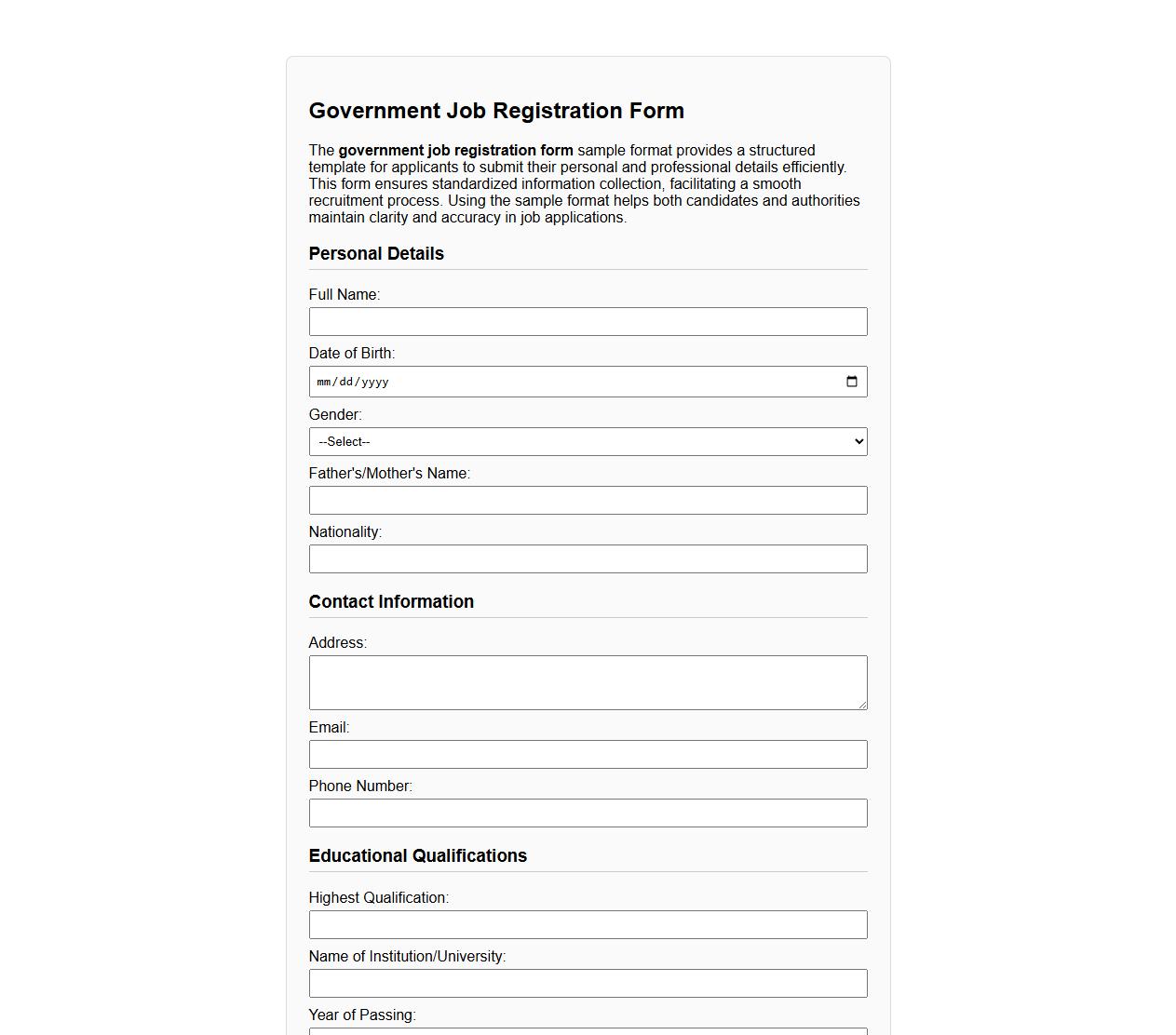Image resolution: width=1176 pixels, height=1035 pixels.
Task: Click the Name of Institution/University input
Action: click(588, 983)
